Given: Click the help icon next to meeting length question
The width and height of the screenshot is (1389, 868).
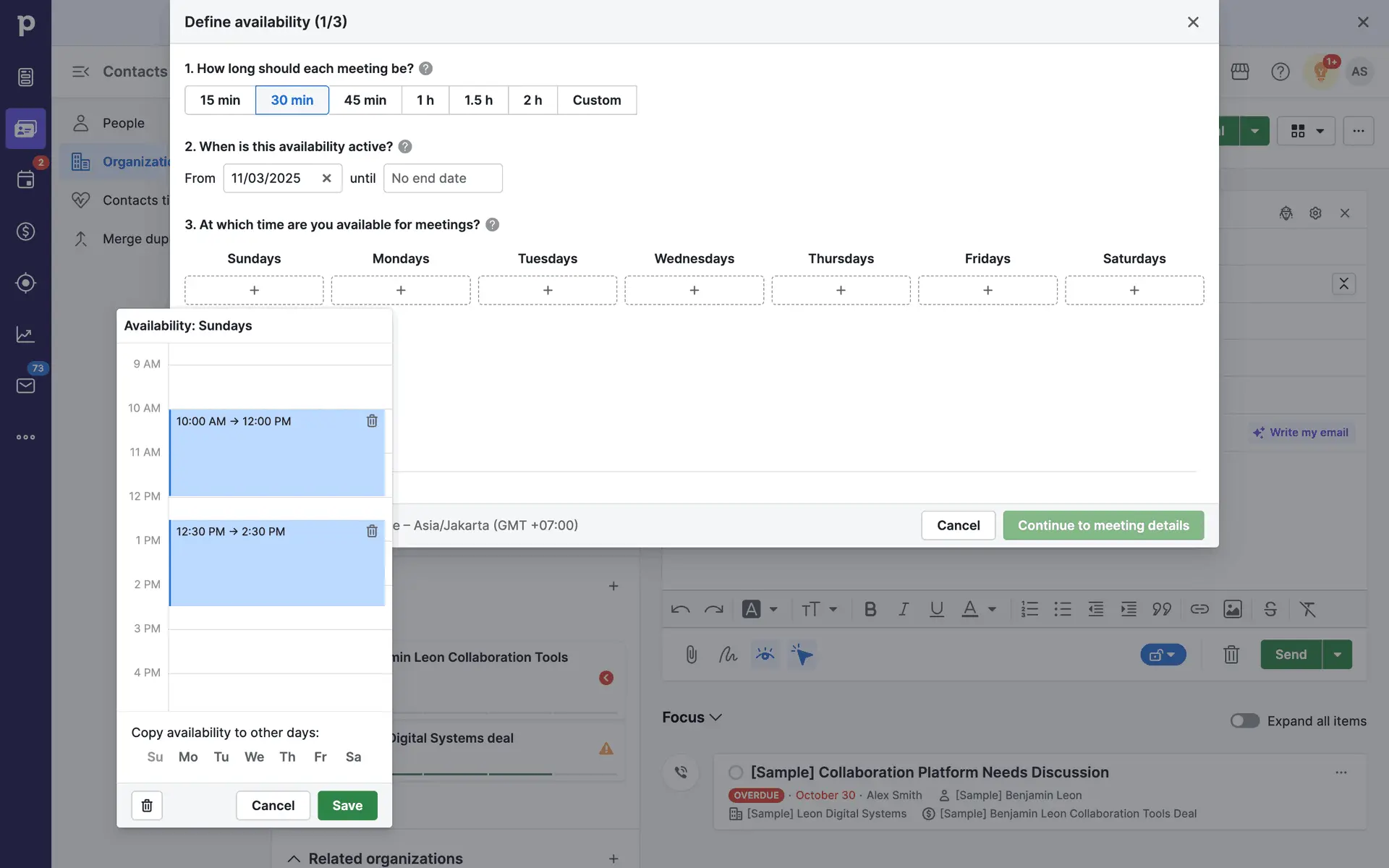Looking at the screenshot, I should point(425,69).
